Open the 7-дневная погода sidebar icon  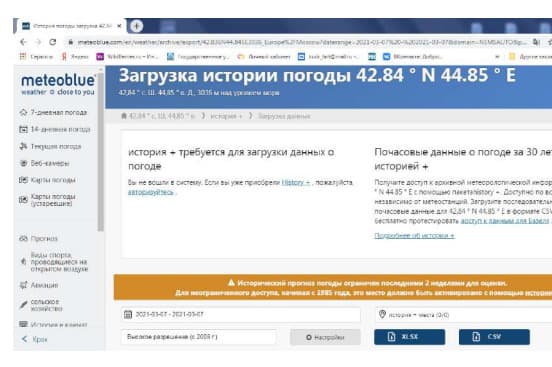click(23, 112)
